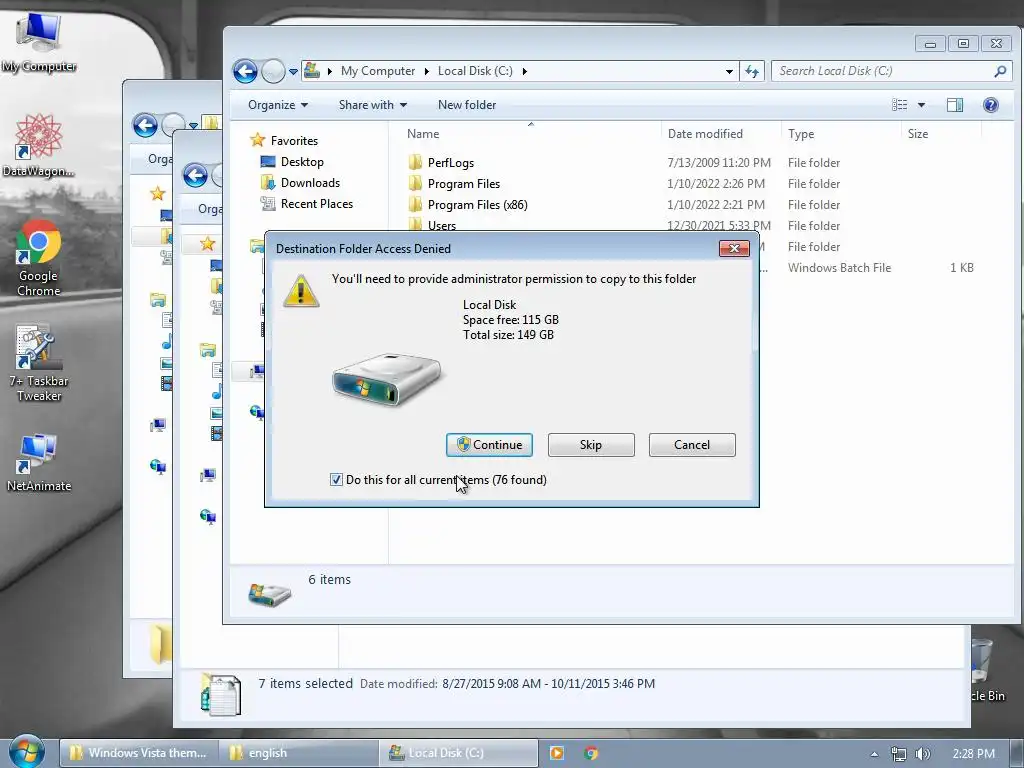Open the Organize menu
The width and height of the screenshot is (1024, 768).
click(278, 104)
